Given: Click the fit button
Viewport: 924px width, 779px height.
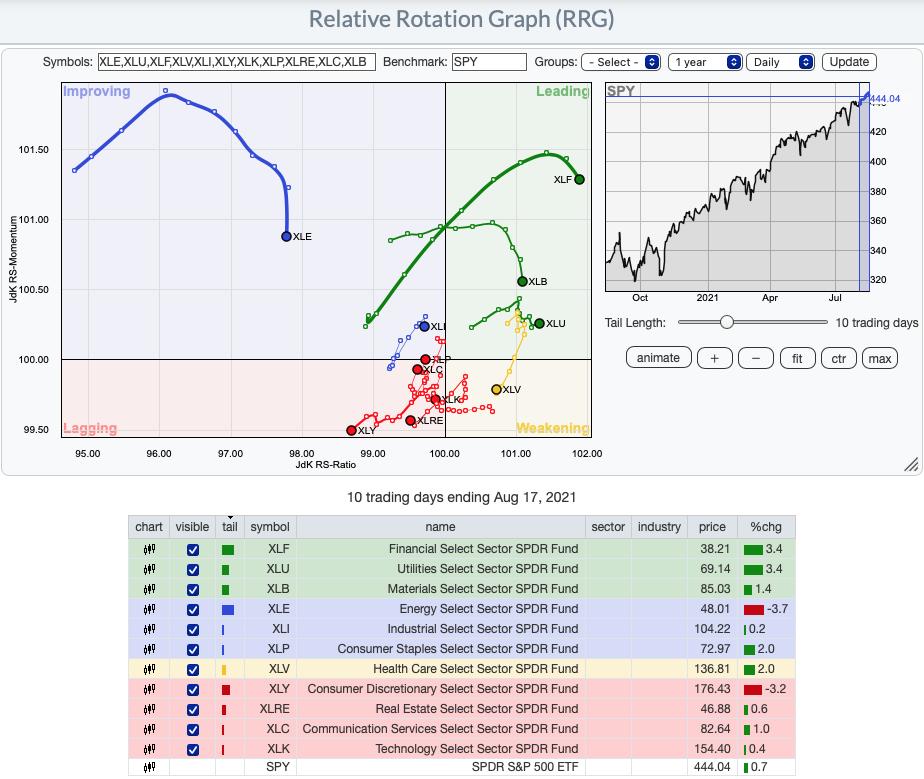Looking at the screenshot, I should click(797, 358).
